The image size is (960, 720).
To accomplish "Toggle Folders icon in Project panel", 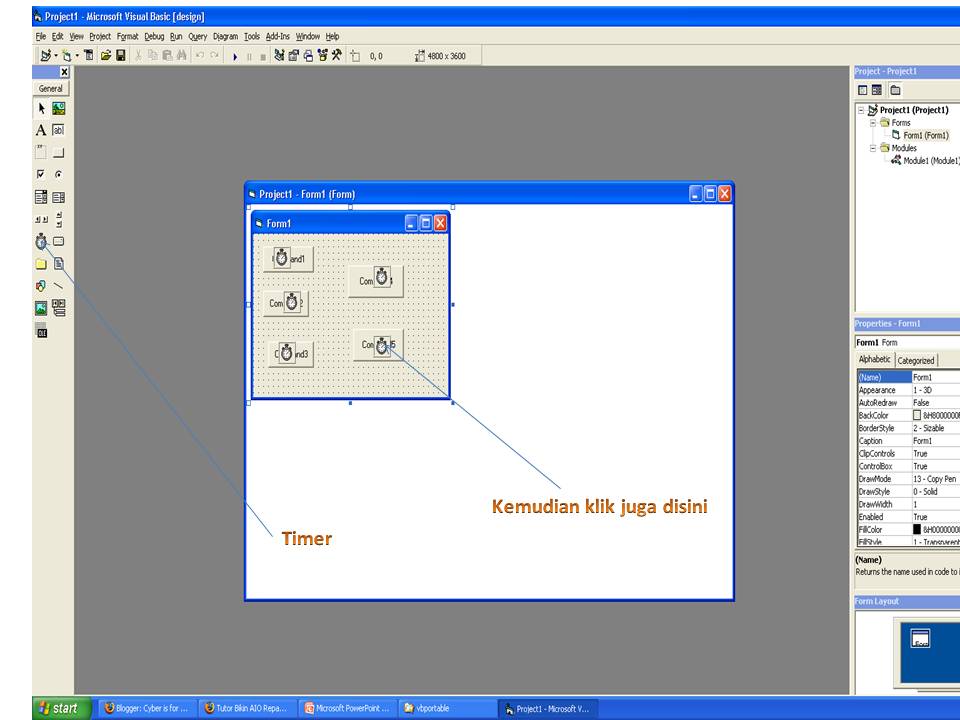I will 895,90.
